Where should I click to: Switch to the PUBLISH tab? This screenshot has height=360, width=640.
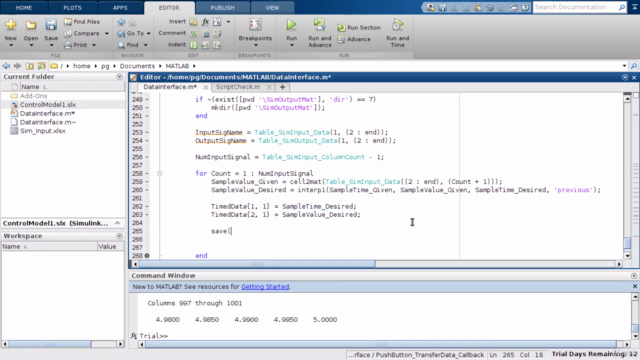[x=222, y=8]
